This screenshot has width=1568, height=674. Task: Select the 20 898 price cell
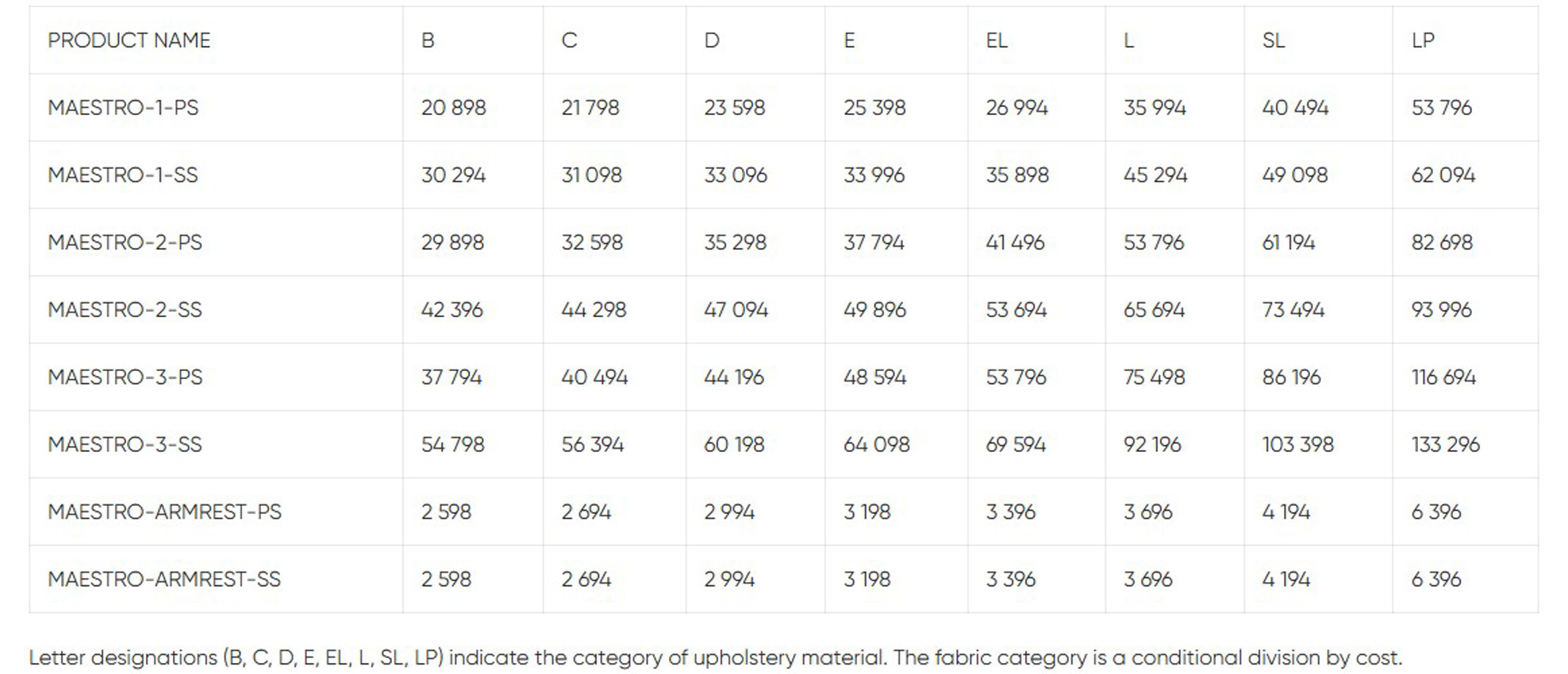coord(453,108)
